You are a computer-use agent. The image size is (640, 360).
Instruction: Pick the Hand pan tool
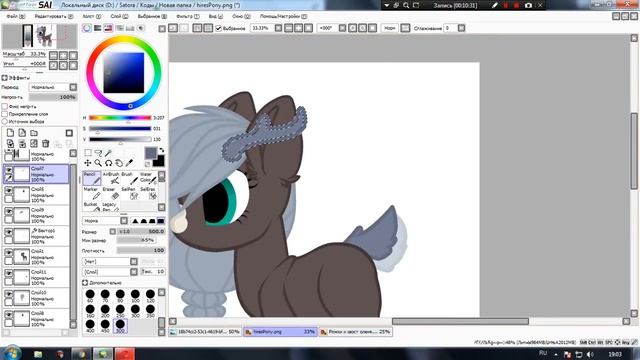pyautogui.click(x=119, y=163)
